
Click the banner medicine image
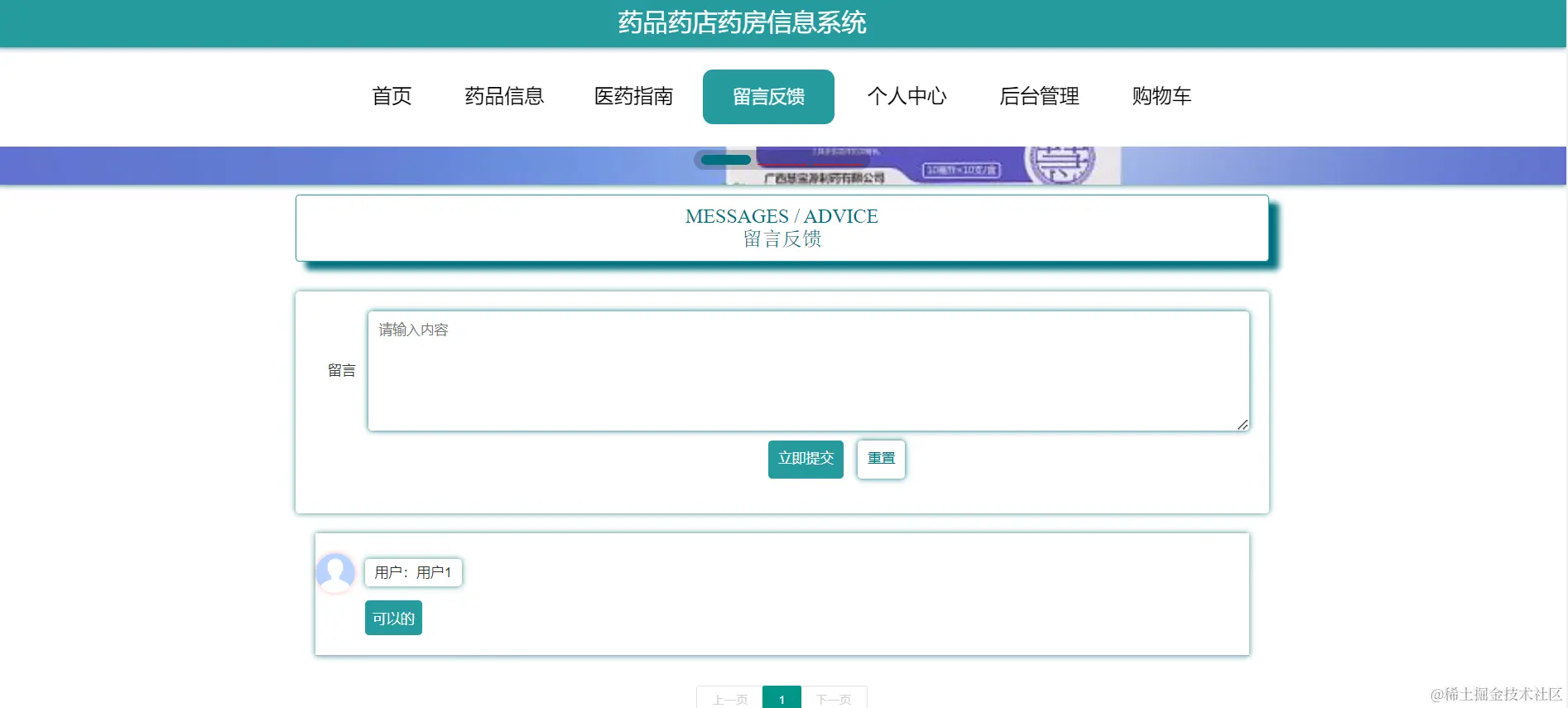coord(923,166)
